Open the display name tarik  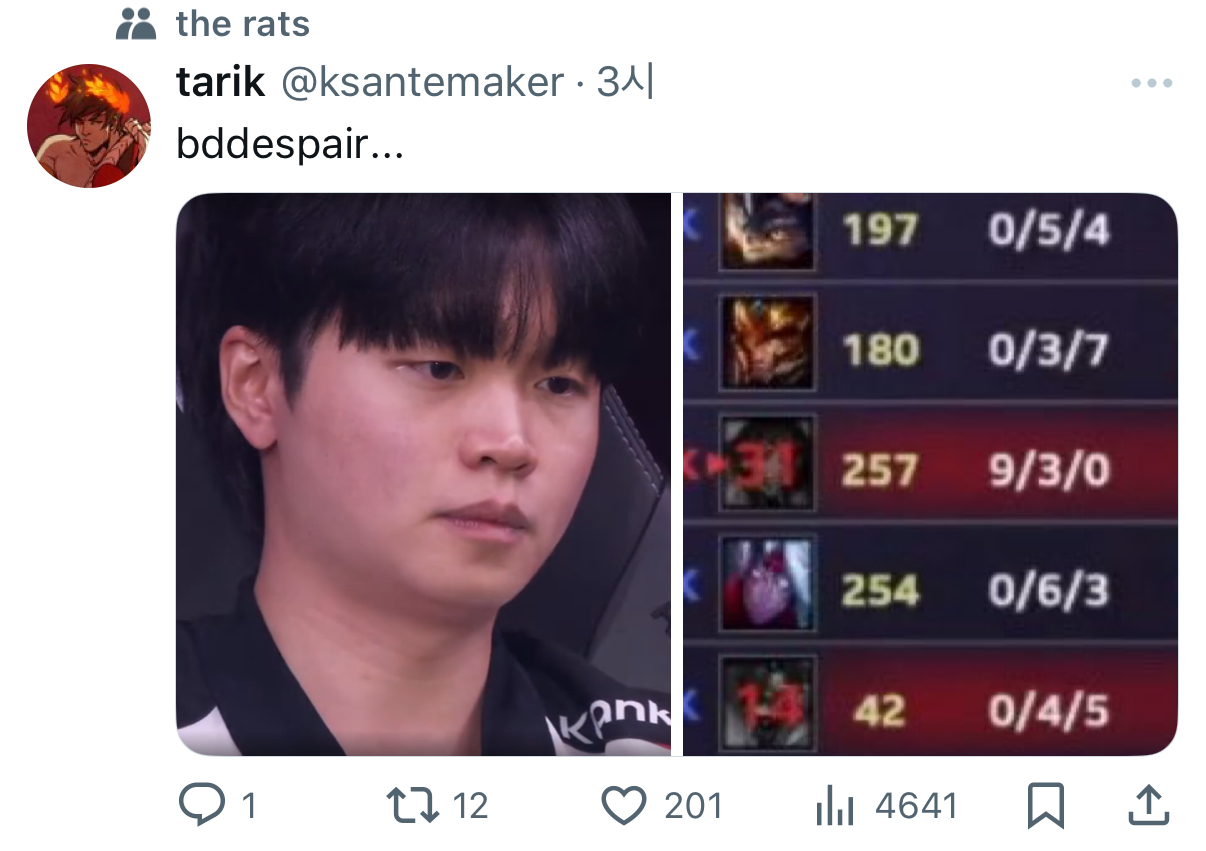(x=221, y=82)
